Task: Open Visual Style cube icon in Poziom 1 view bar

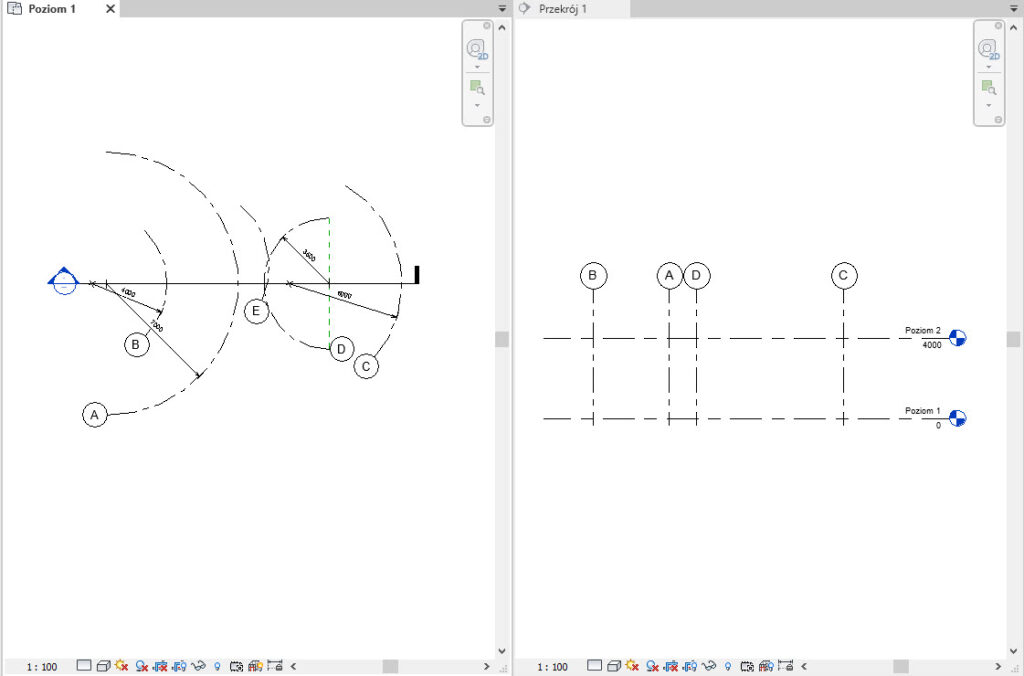Action: 103,666
